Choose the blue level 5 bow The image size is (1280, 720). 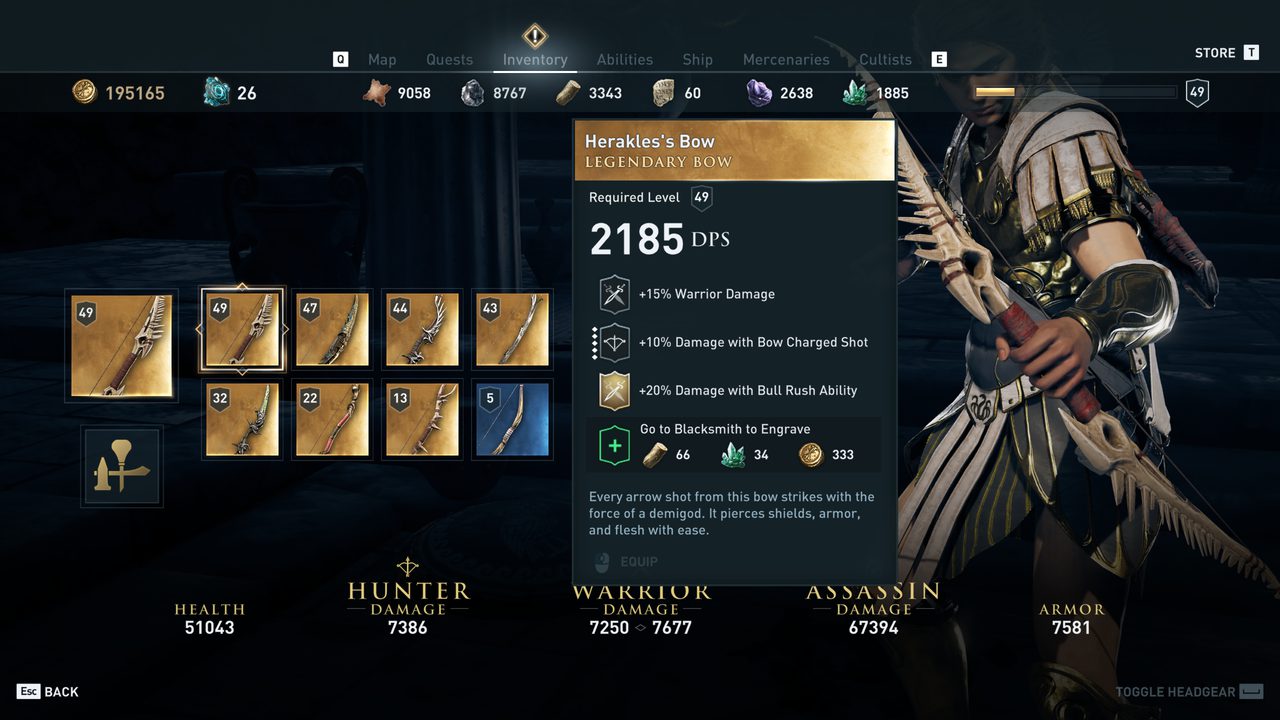512,419
